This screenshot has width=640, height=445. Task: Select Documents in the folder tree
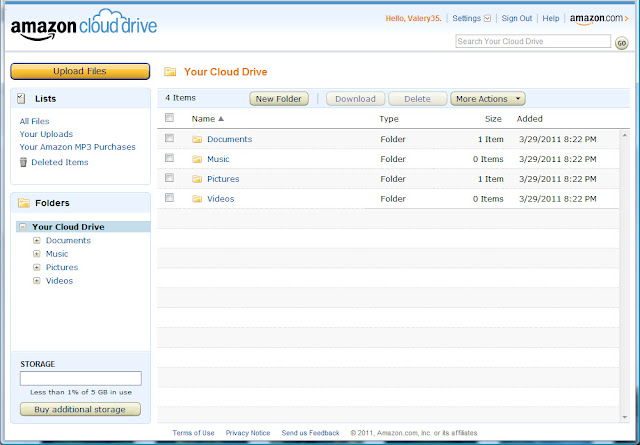pyautogui.click(x=68, y=240)
